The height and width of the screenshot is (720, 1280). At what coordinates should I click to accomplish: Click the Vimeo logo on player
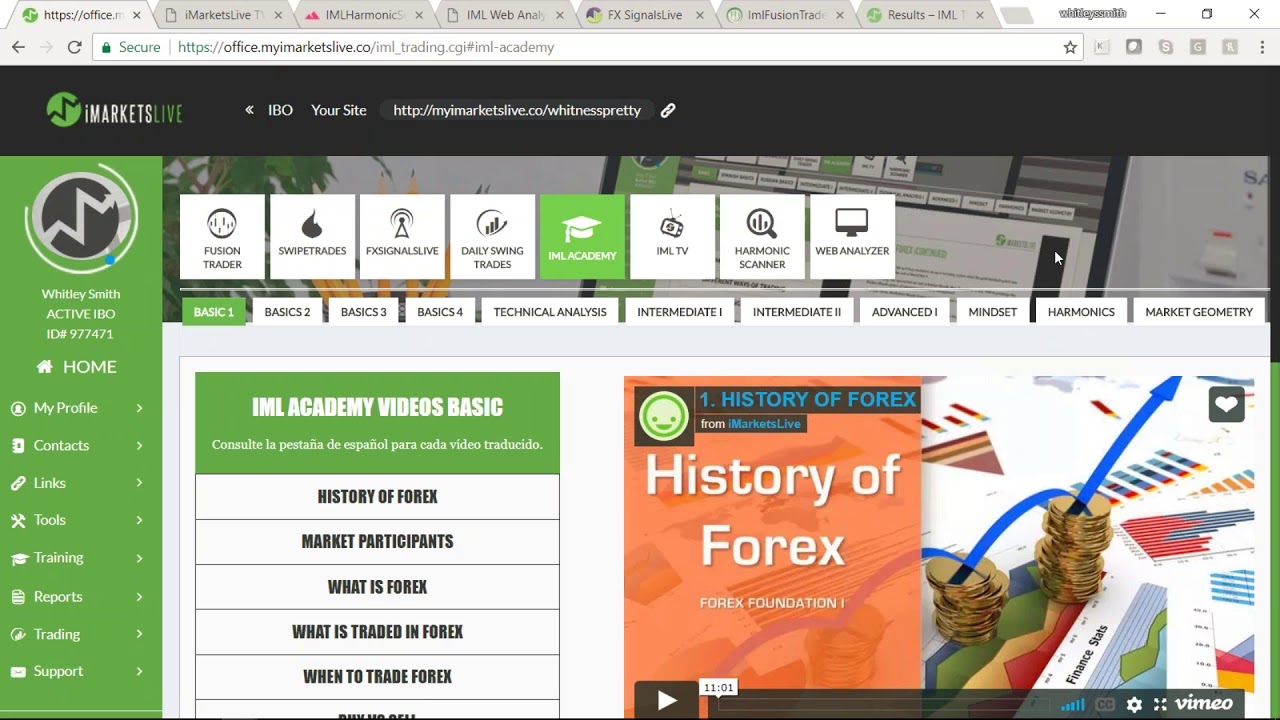pyautogui.click(x=1204, y=703)
